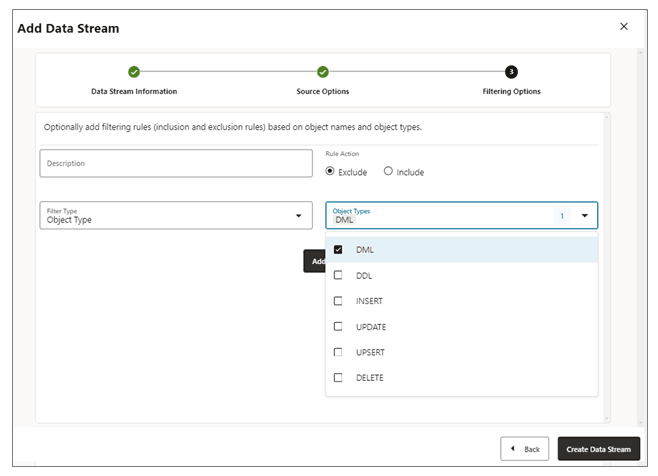Go back to the previous step

pos(525,449)
